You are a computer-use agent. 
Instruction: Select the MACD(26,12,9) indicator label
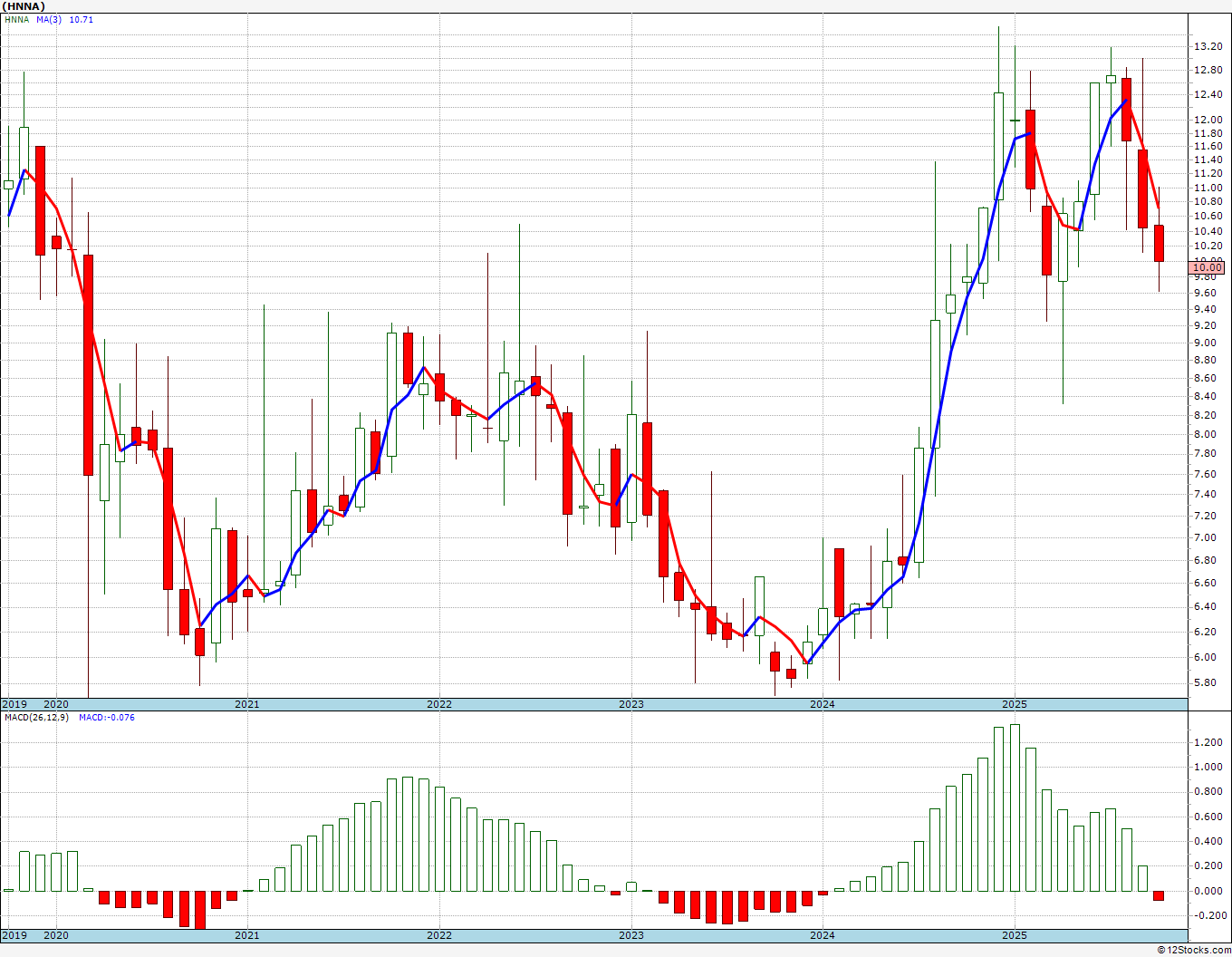36,718
